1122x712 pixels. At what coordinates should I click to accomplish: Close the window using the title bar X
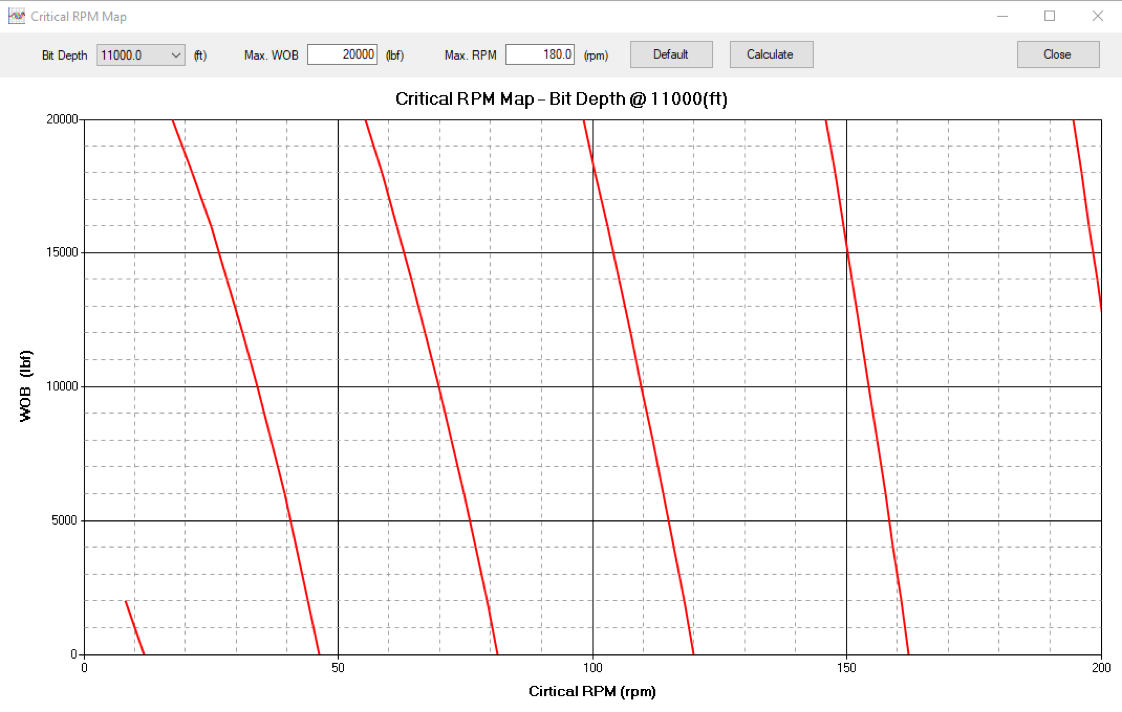click(x=1096, y=16)
